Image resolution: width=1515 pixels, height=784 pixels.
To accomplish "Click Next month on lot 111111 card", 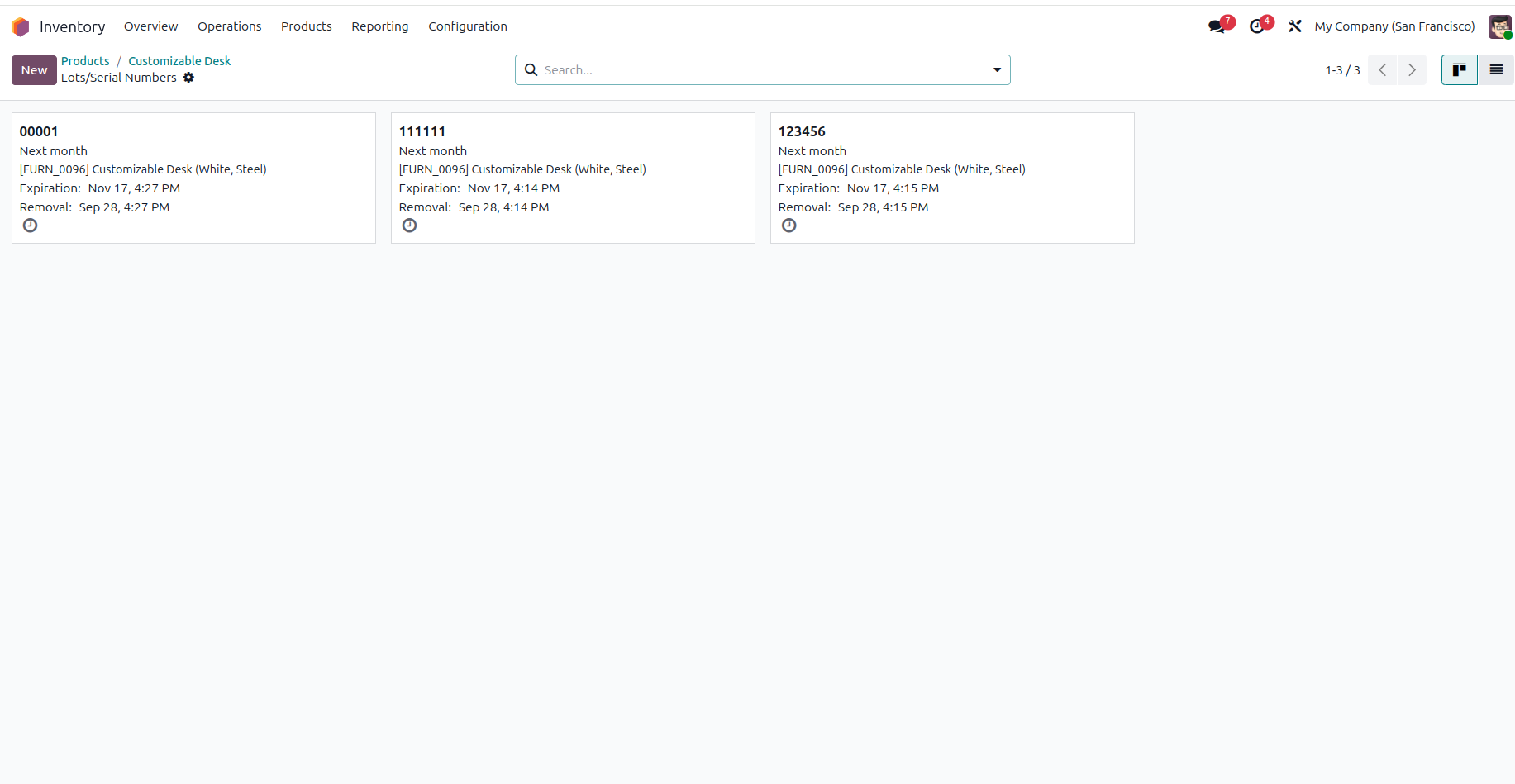I will (433, 151).
